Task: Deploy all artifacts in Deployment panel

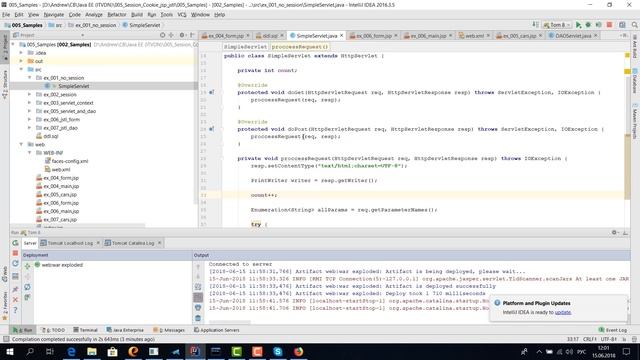Action: [27, 266]
